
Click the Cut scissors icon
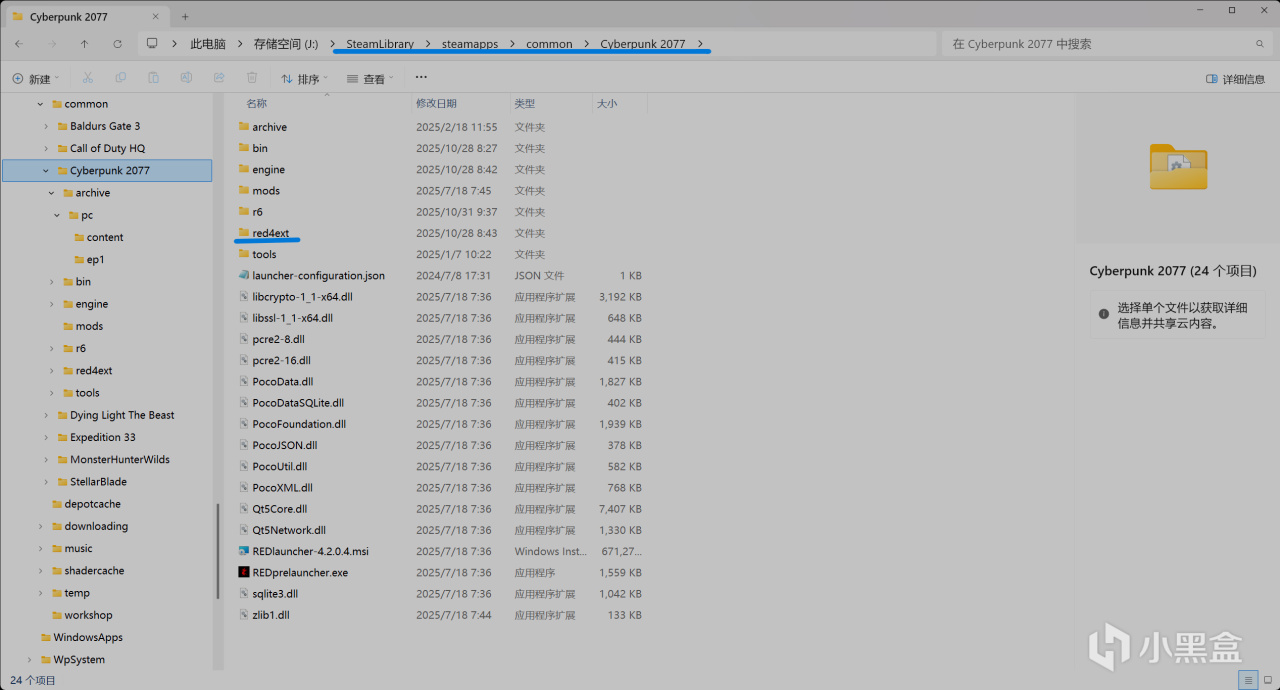(87, 78)
